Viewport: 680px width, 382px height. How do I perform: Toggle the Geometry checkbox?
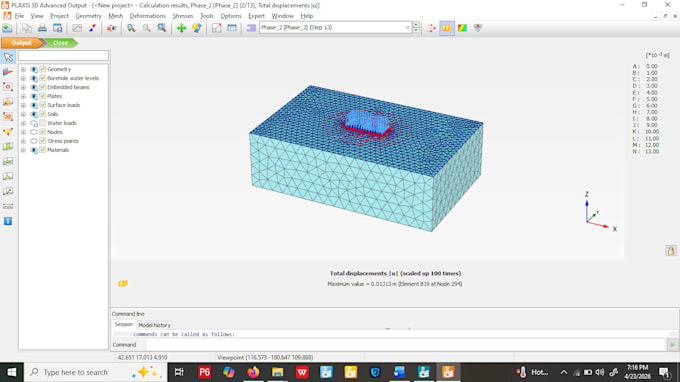(x=42, y=69)
